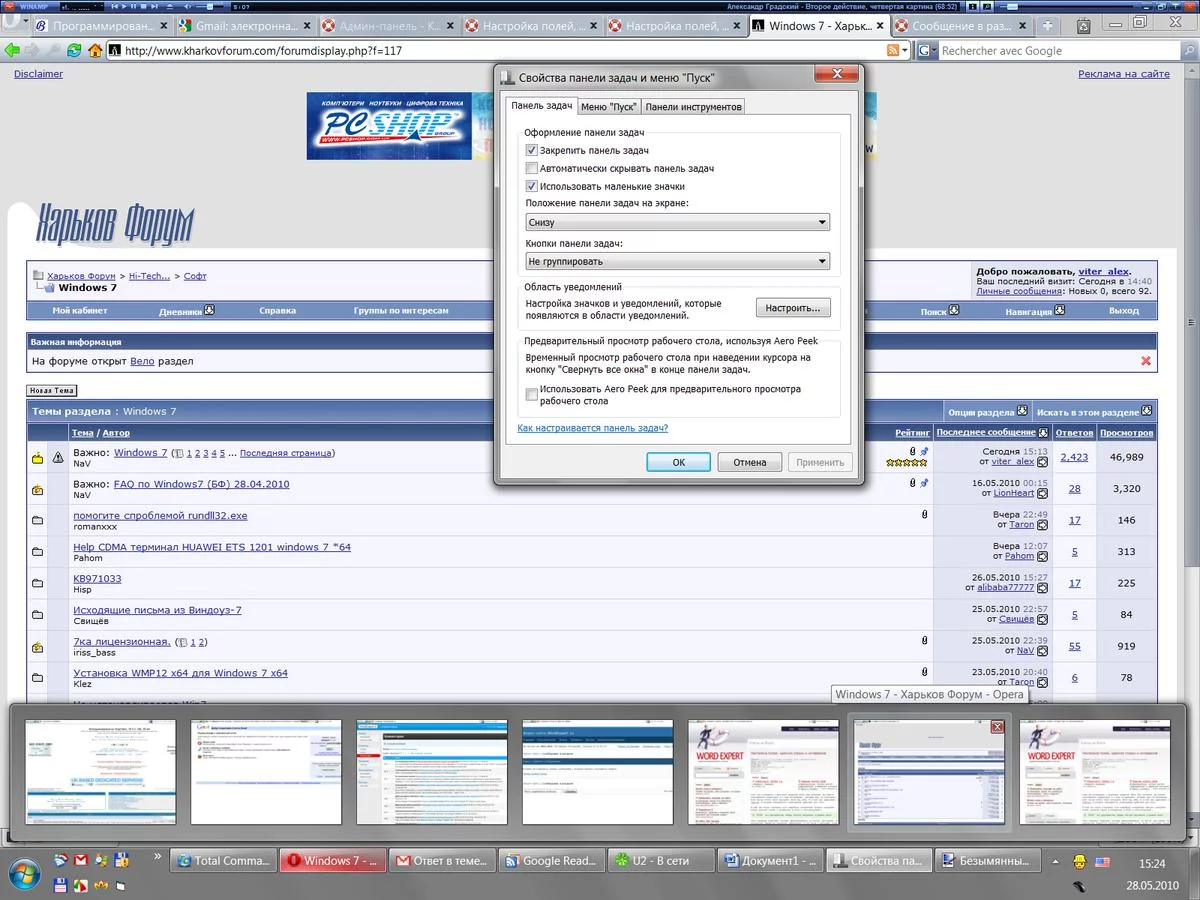This screenshot has height=900, width=1200.
Task: Open Дневники forum menu dropdown
Action: (x=186, y=311)
